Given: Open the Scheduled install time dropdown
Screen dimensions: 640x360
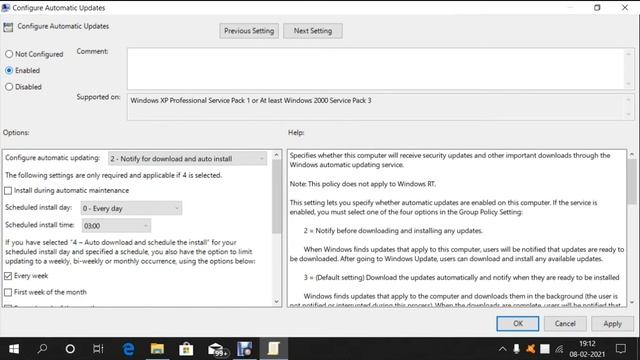Looking at the screenshot, I should (116, 225).
